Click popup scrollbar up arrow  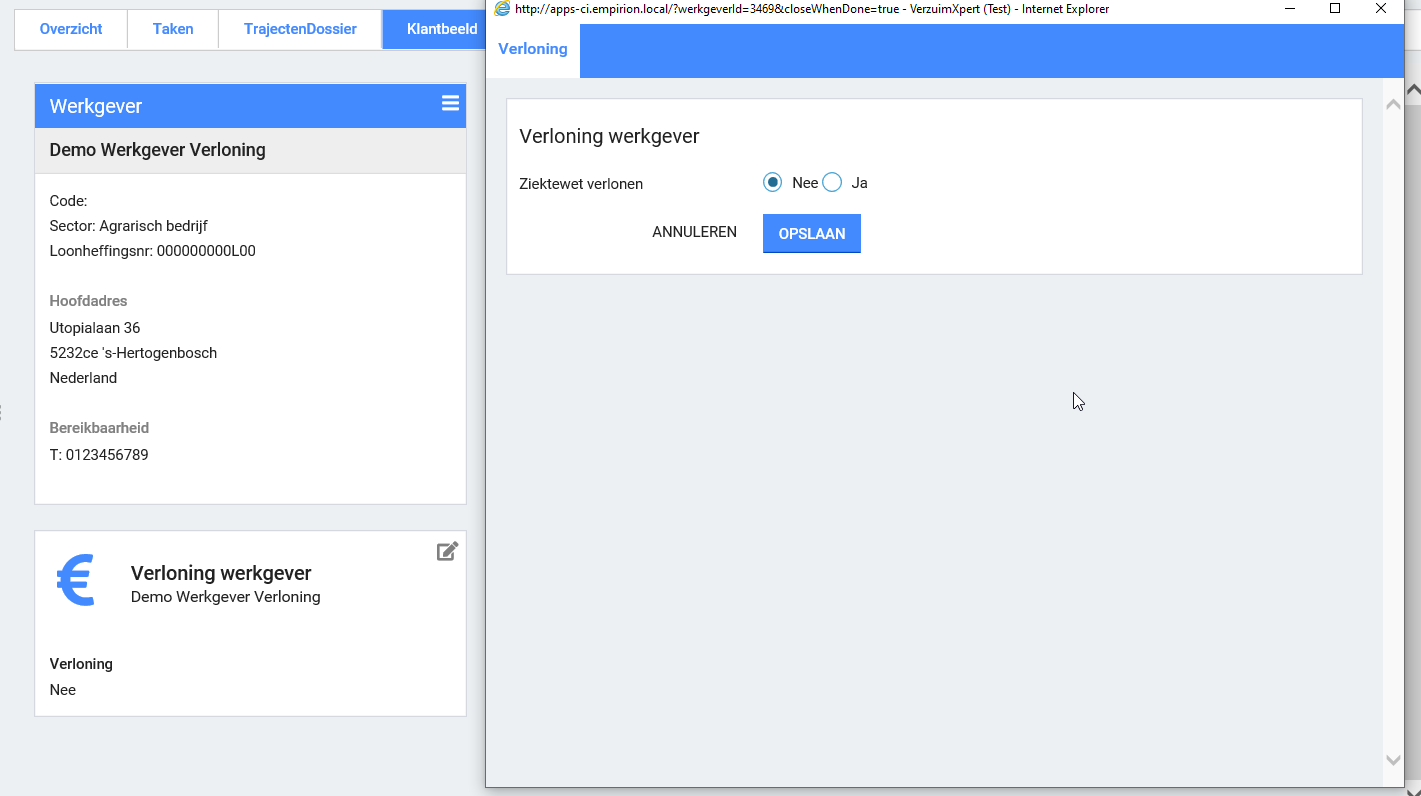click(x=1393, y=104)
